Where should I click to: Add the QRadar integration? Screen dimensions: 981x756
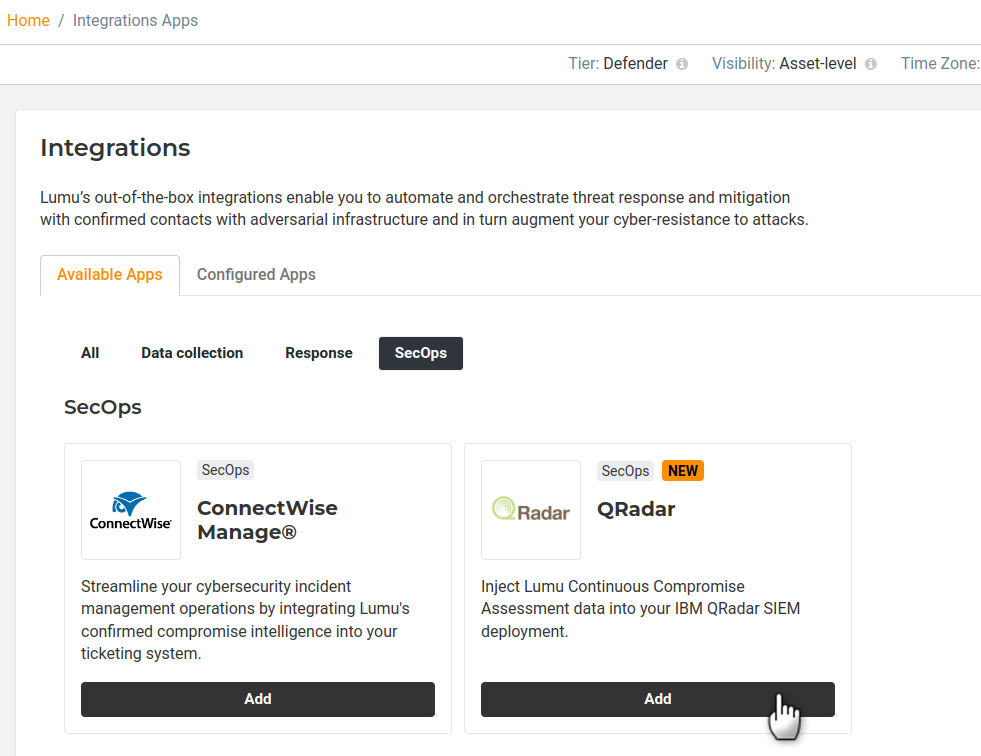point(658,699)
